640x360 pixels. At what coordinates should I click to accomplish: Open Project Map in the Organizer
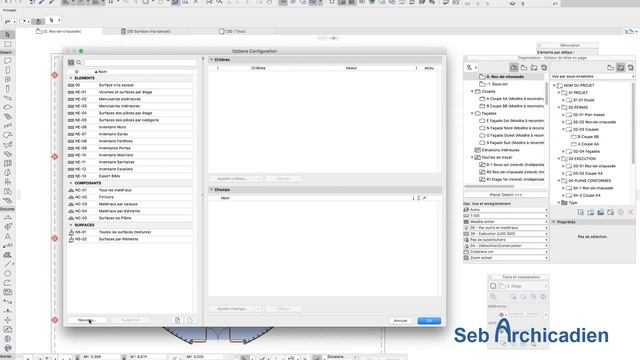pos(514,68)
